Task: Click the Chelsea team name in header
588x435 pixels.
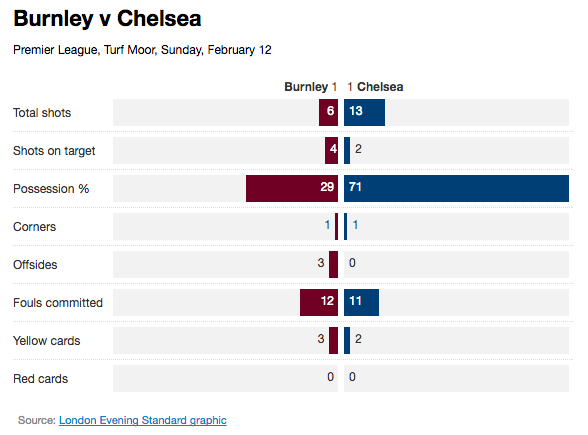Action: tap(380, 87)
